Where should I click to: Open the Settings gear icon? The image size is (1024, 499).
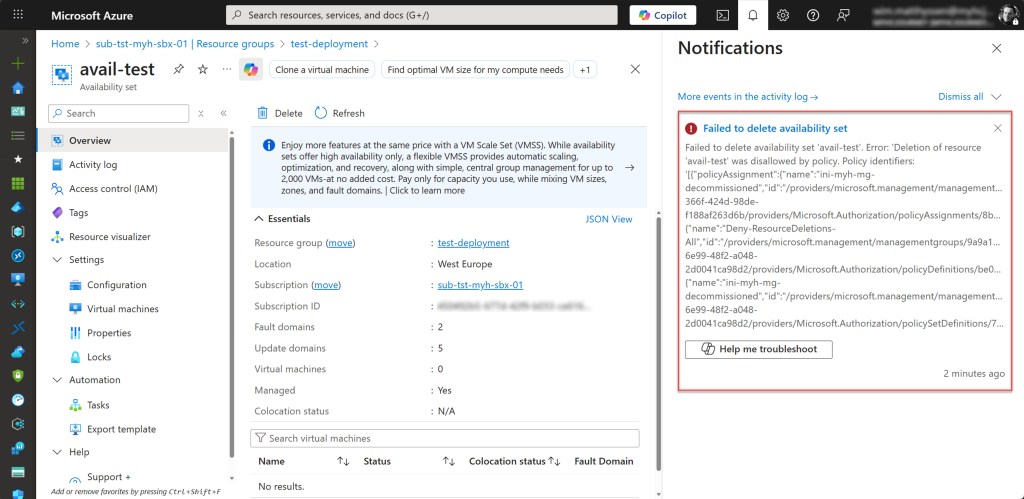coord(783,15)
